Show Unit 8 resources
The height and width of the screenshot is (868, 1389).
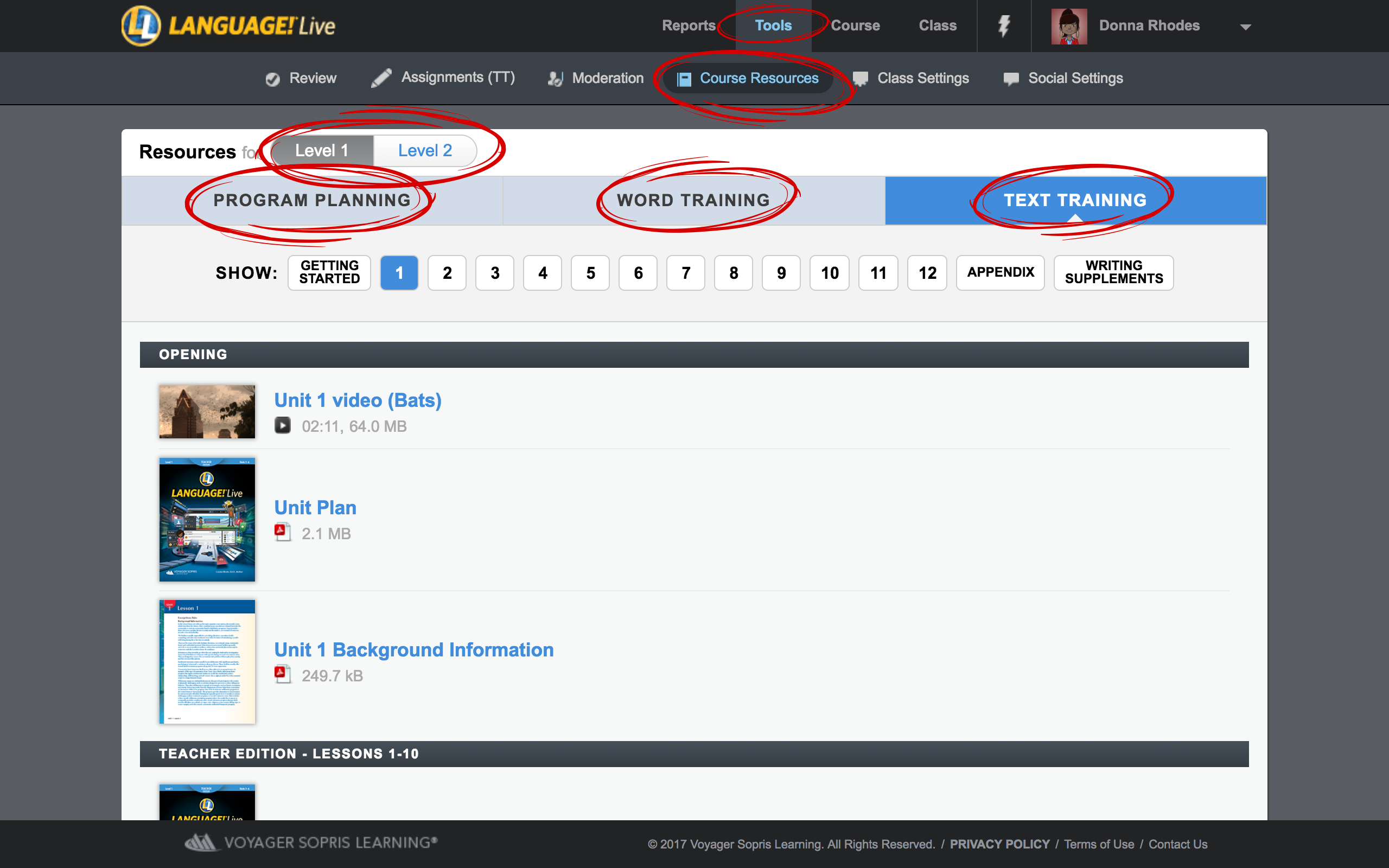(x=734, y=273)
